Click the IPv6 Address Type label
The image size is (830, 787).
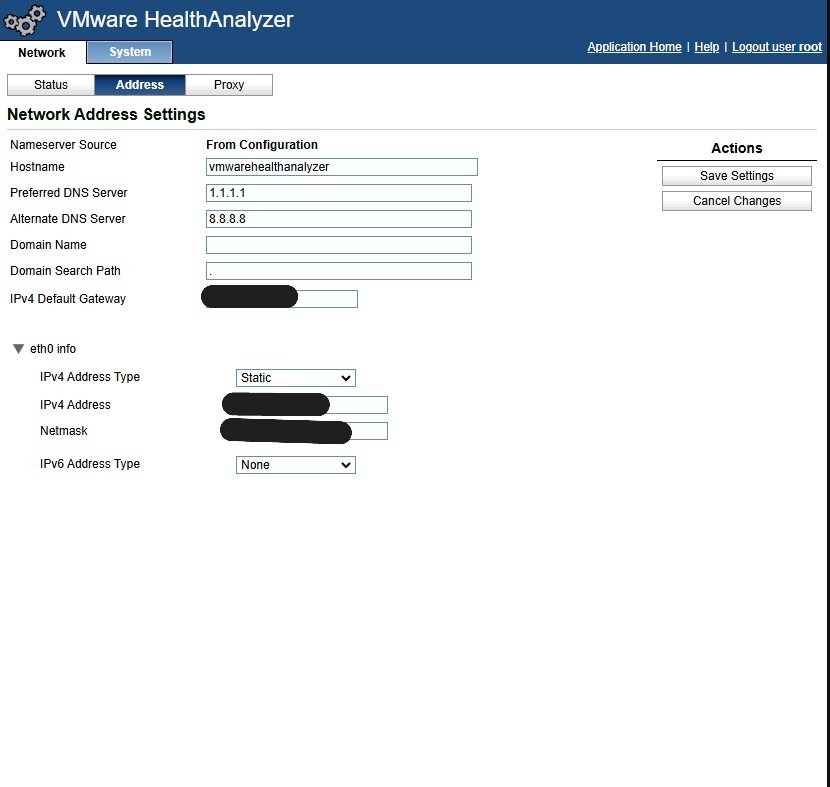pyautogui.click(x=90, y=464)
